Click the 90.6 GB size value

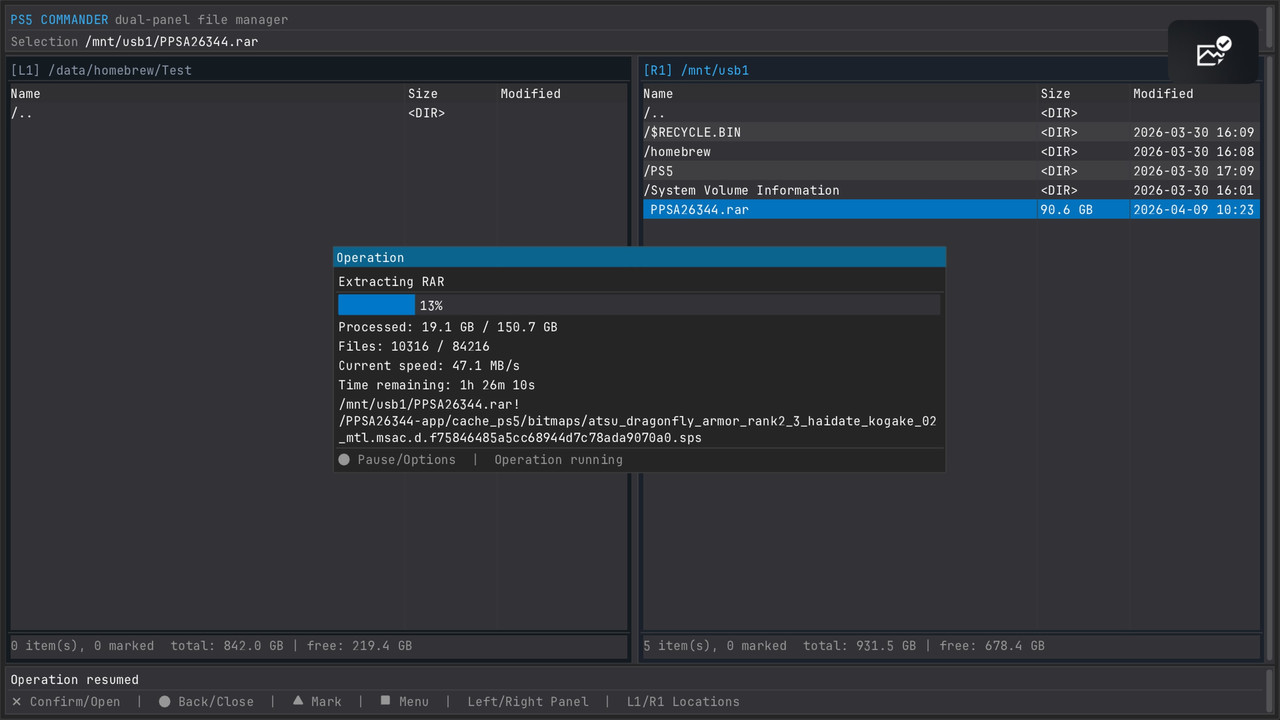(x=1066, y=210)
